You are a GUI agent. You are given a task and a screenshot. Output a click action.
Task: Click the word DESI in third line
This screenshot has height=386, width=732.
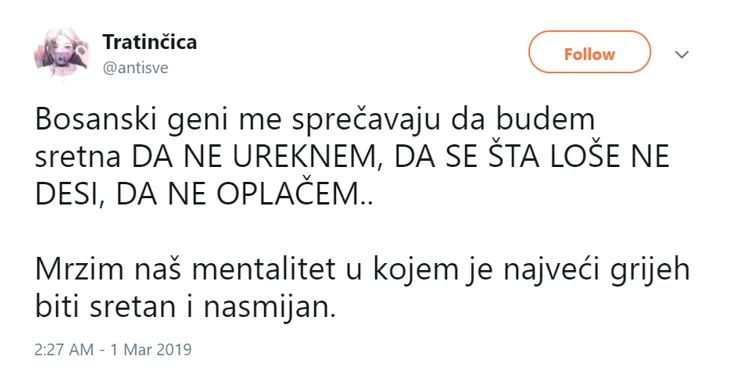[x=66, y=195]
